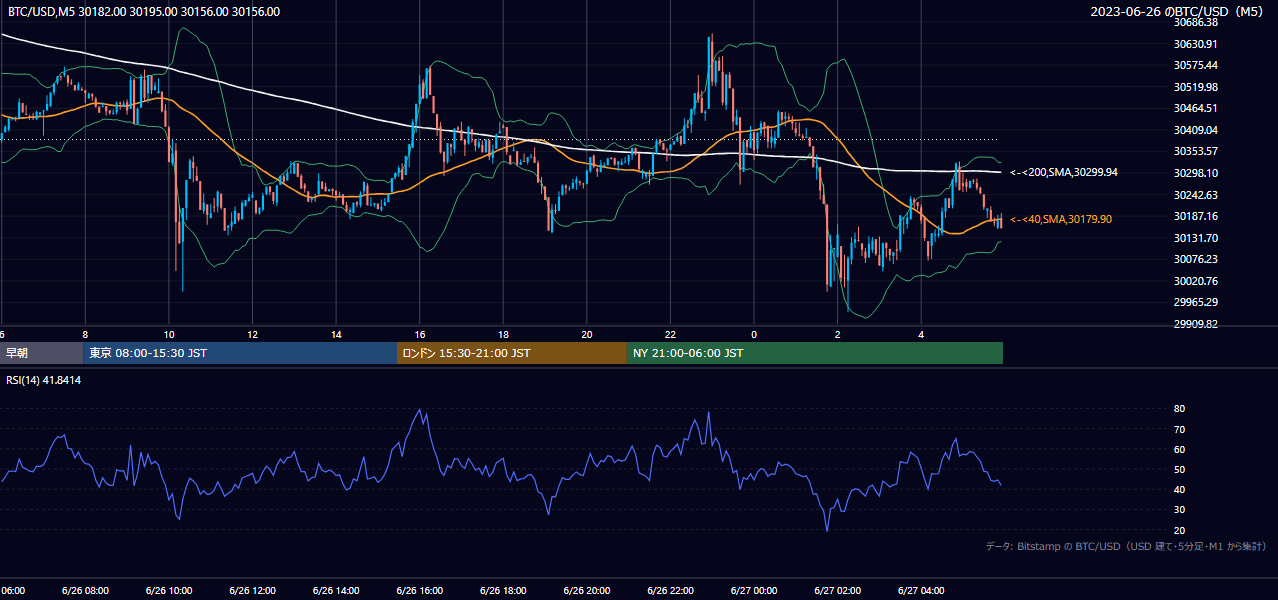
Task: Click price axis value 30409.04
Action: pos(1196,130)
